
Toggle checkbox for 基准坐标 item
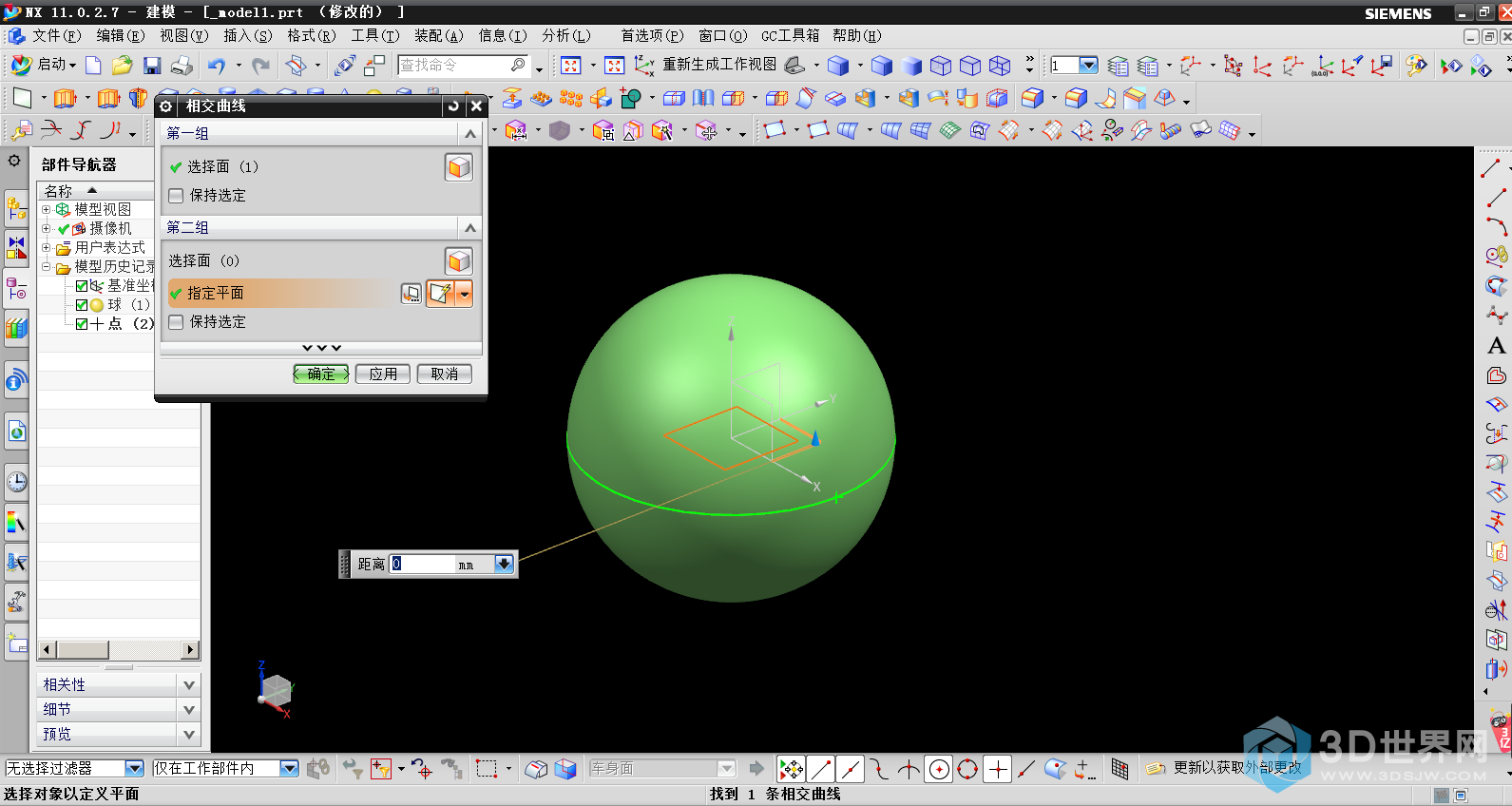click(82, 285)
